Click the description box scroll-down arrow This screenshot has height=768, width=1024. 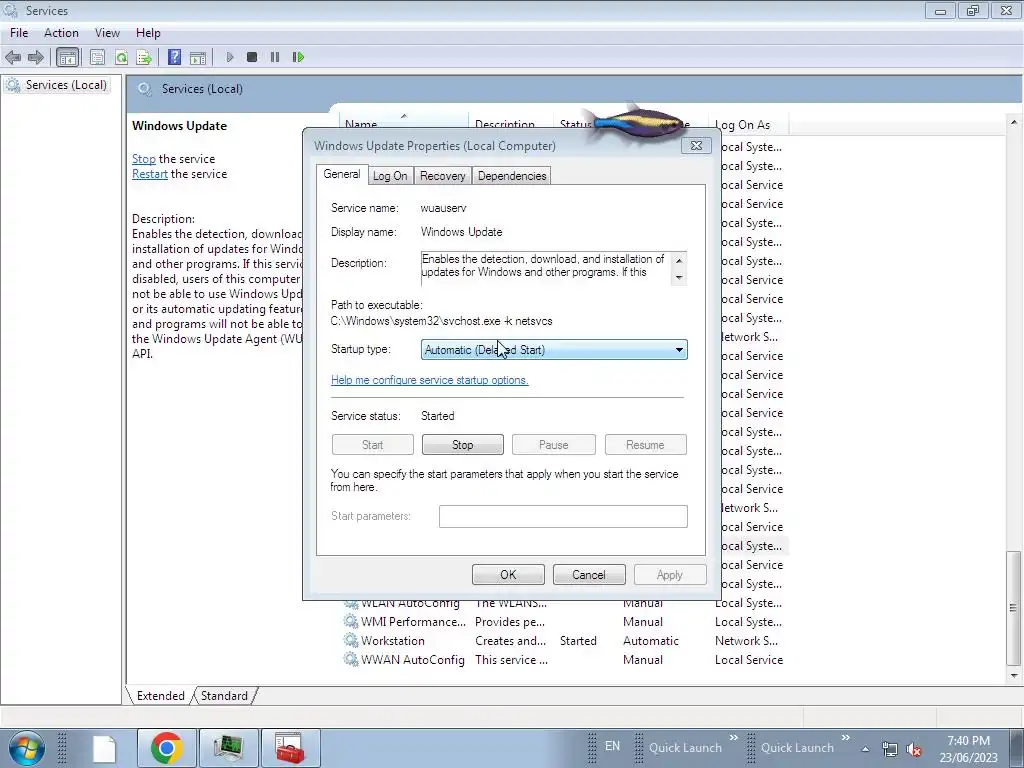[x=679, y=278]
